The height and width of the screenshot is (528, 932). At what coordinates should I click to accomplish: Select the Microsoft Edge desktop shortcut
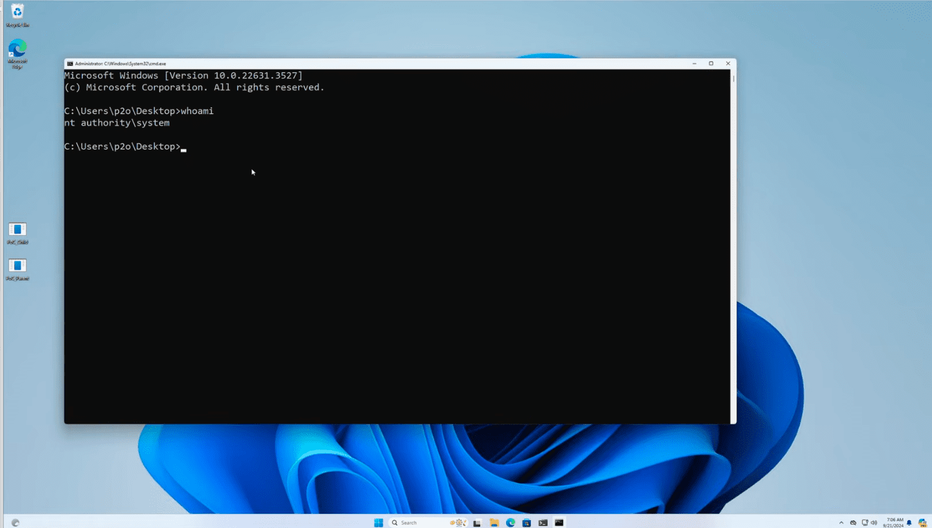coord(17,54)
